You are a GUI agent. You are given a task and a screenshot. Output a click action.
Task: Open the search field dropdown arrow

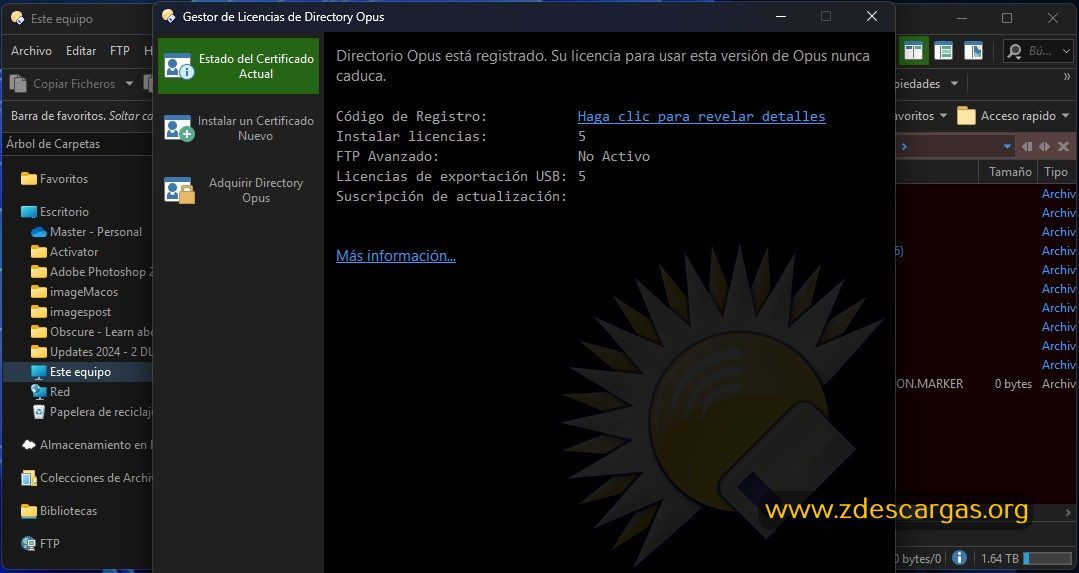tap(1066, 51)
